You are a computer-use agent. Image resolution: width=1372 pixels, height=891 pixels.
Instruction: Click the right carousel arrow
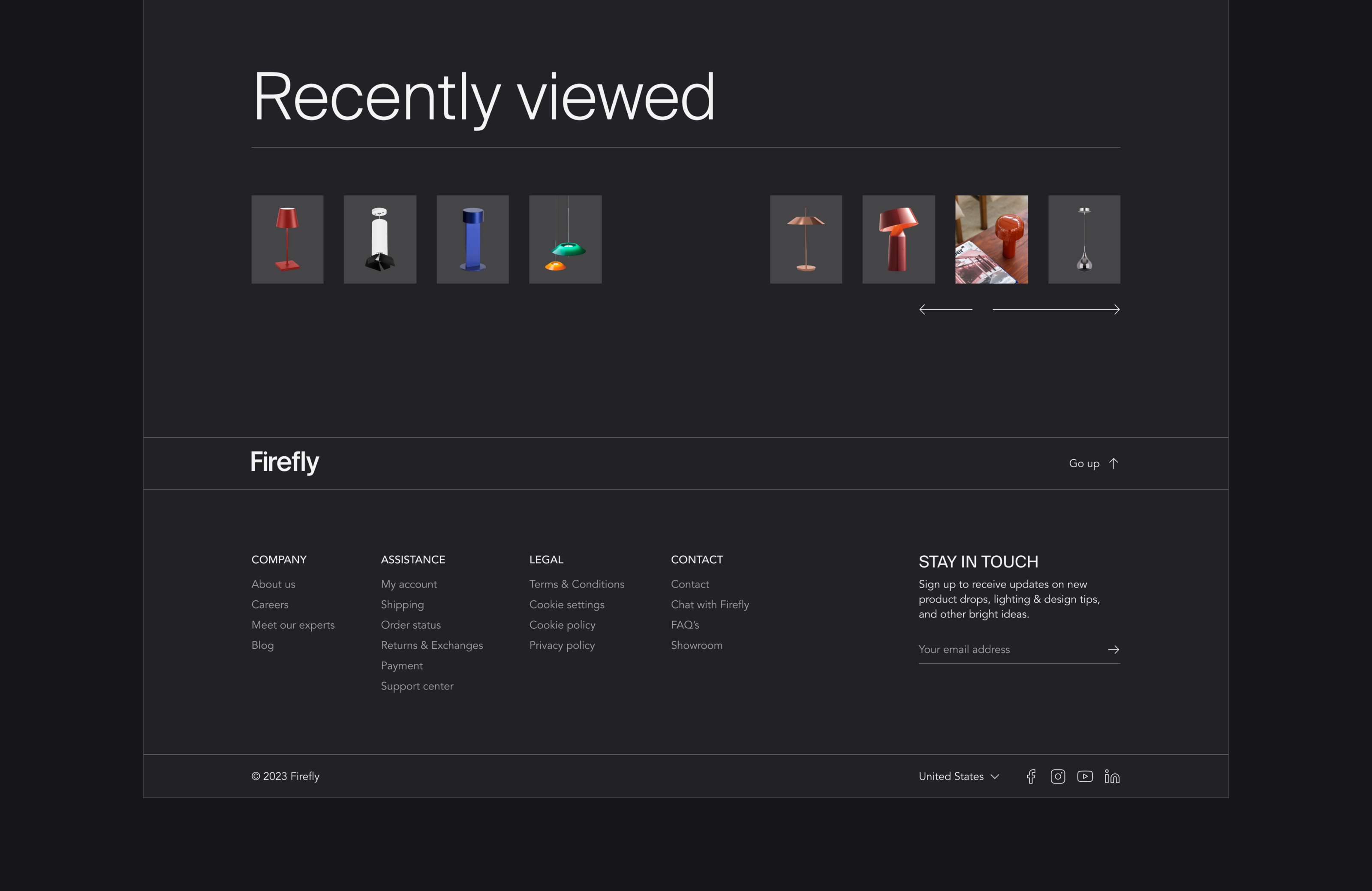[x=1056, y=310]
